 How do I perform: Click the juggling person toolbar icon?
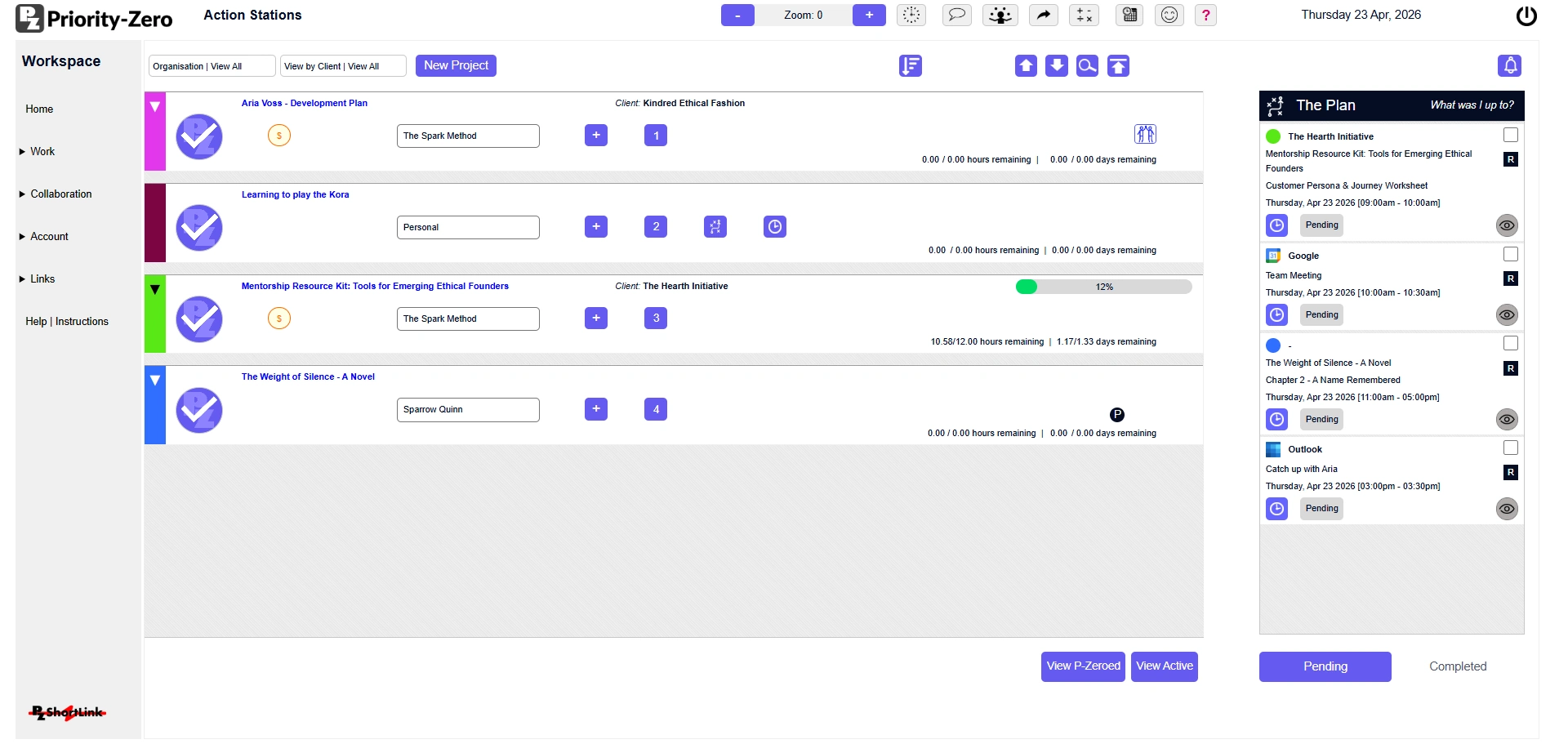pyautogui.click(x=1000, y=15)
